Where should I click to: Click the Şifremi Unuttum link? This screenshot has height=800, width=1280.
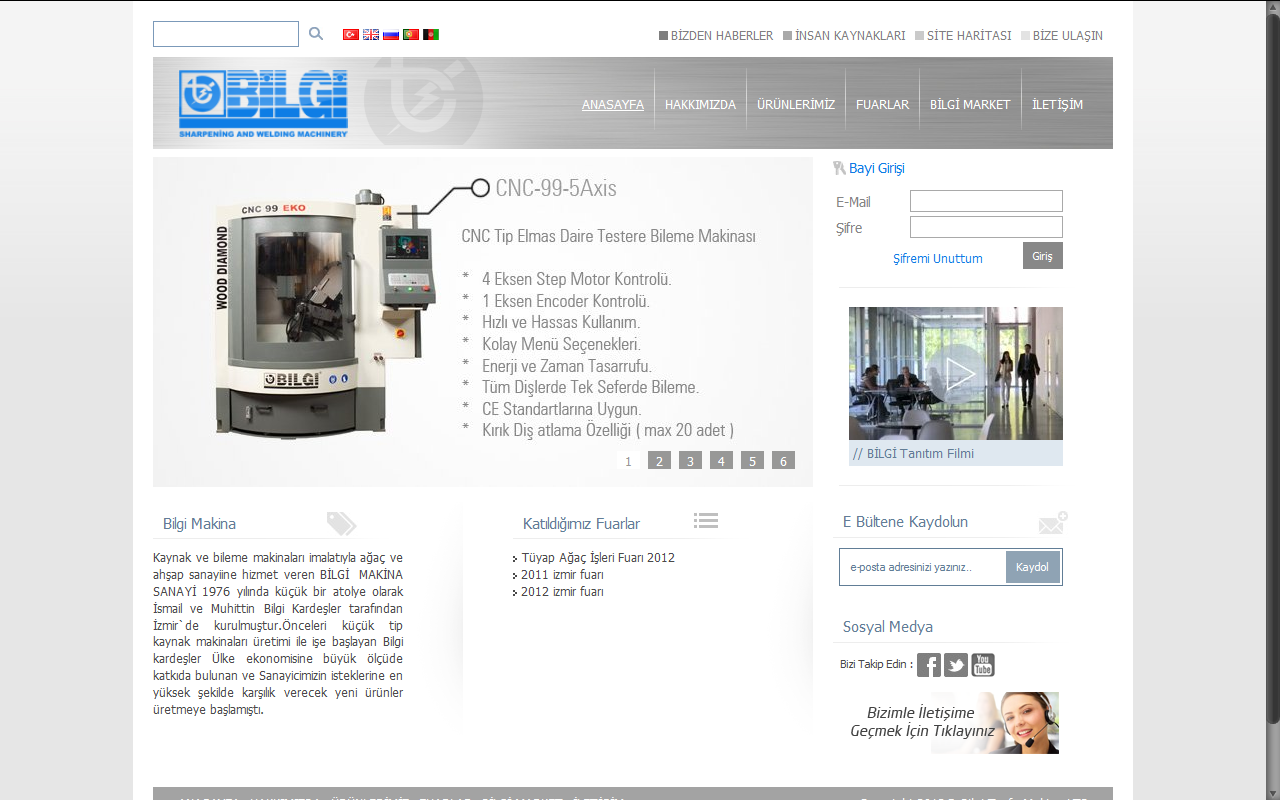(x=938, y=259)
